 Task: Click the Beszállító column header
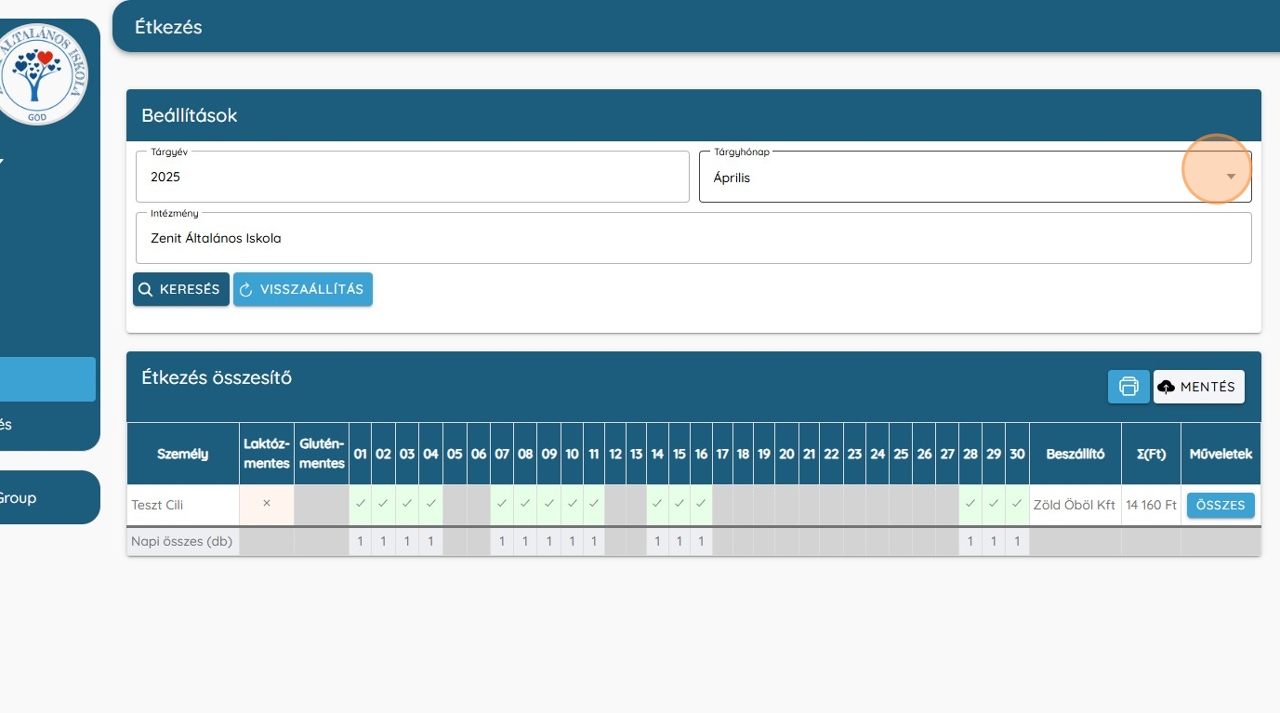1075,454
